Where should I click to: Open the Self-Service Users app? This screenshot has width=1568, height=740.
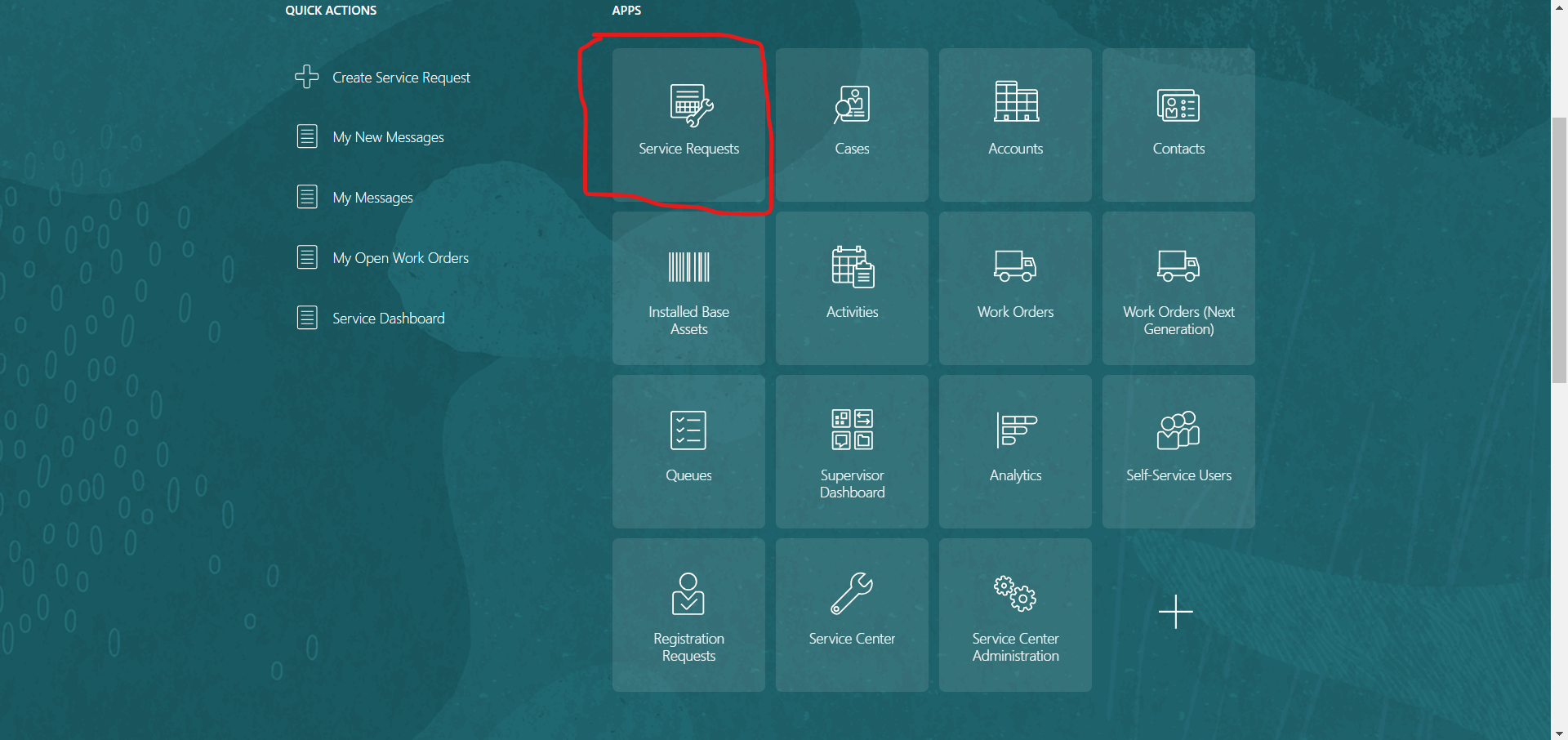1178,451
